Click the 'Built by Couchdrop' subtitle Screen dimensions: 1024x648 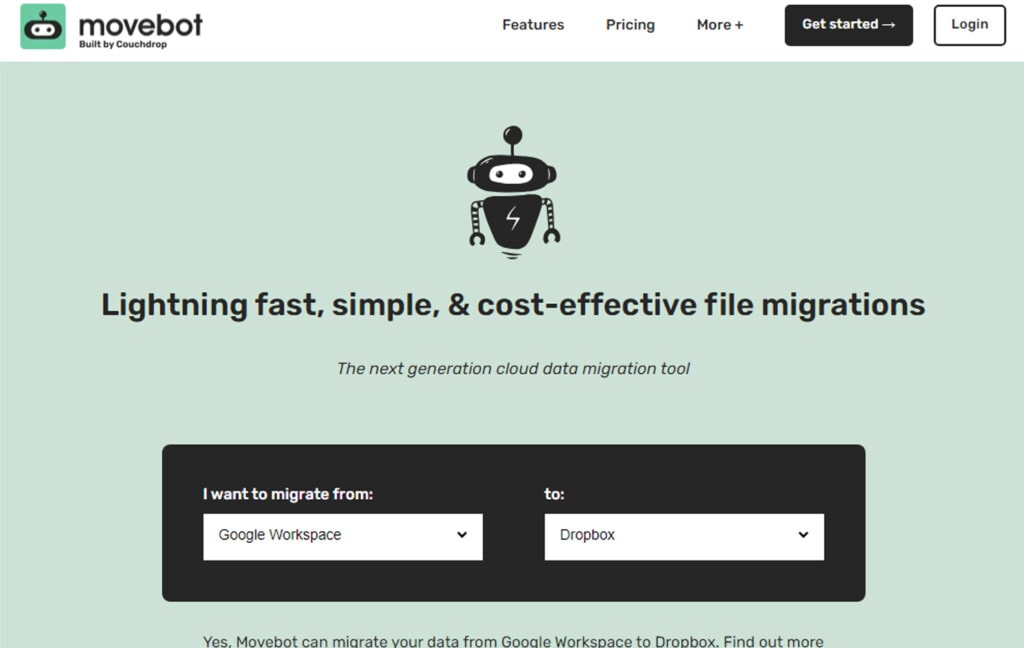[x=123, y=44]
